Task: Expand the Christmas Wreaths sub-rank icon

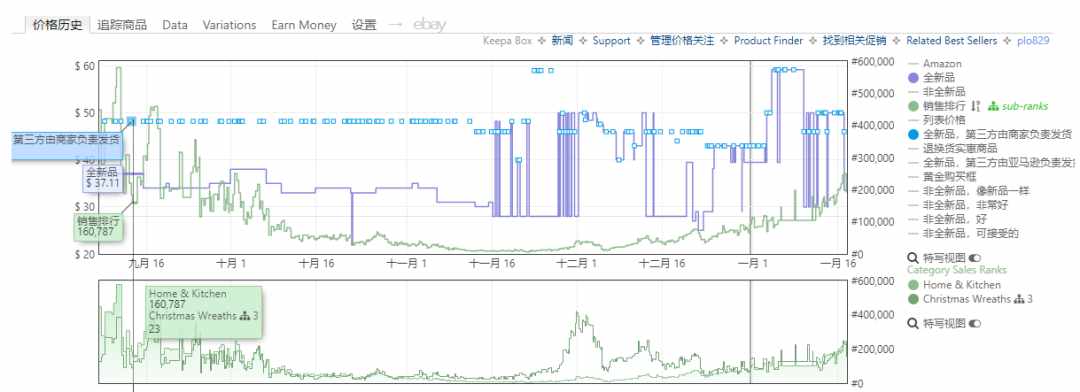Action: tap(1019, 299)
